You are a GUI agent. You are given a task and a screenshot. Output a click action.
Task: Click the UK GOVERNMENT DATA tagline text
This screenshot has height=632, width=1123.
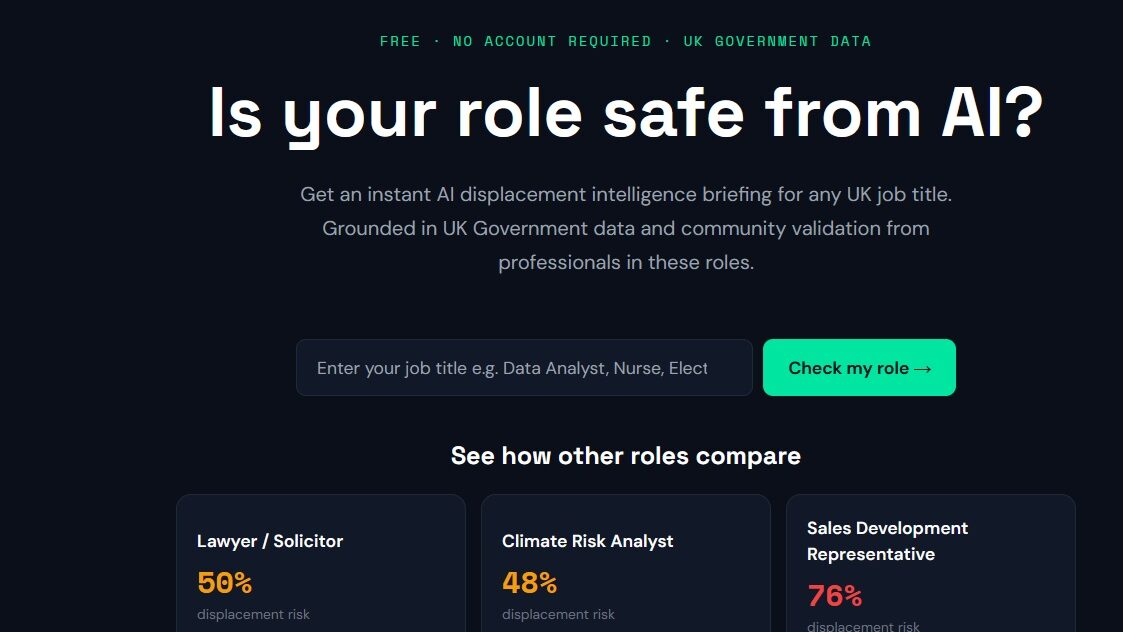(x=777, y=41)
